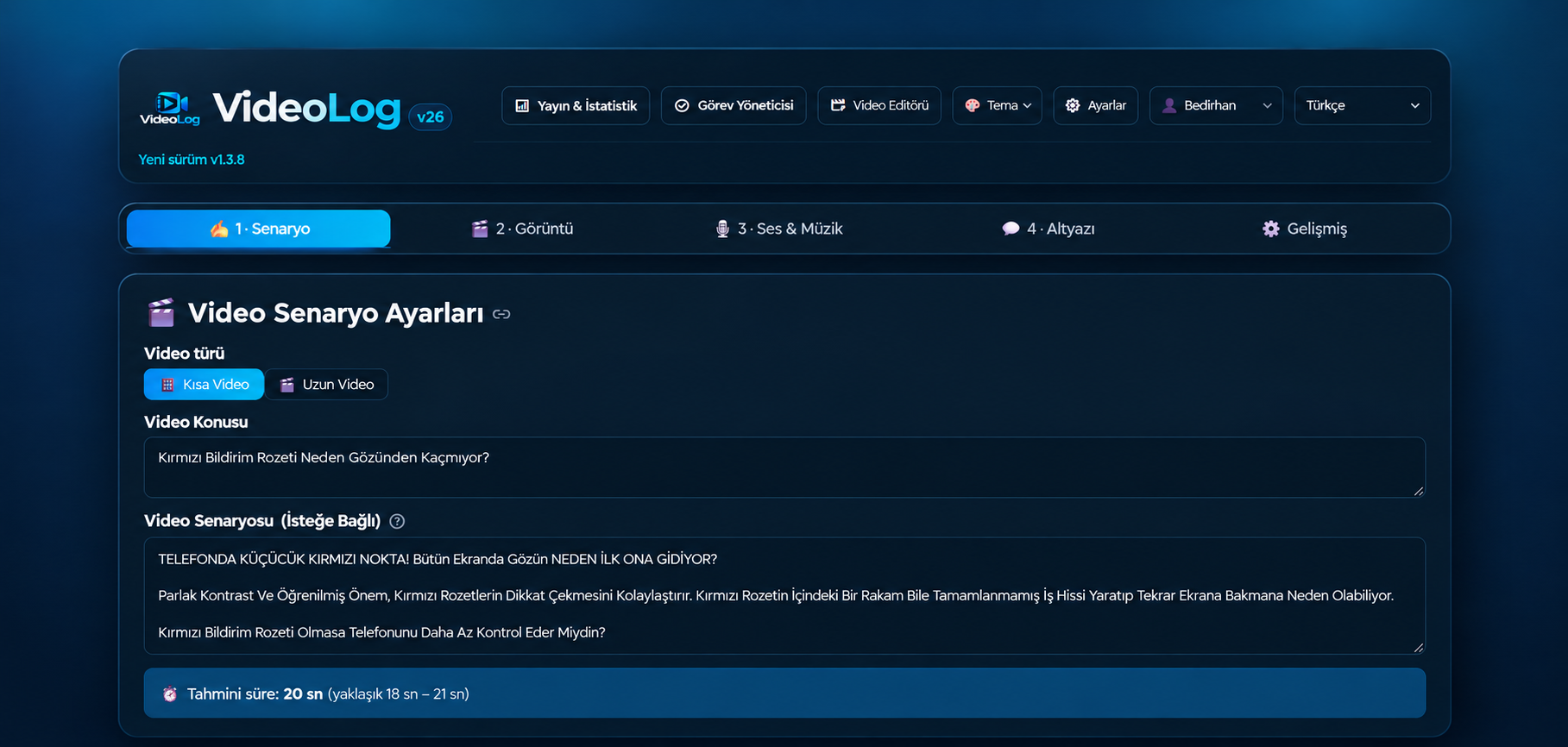
Task: Switch to the 1 · Senaryo tab
Action: click(x=259, y=229)
